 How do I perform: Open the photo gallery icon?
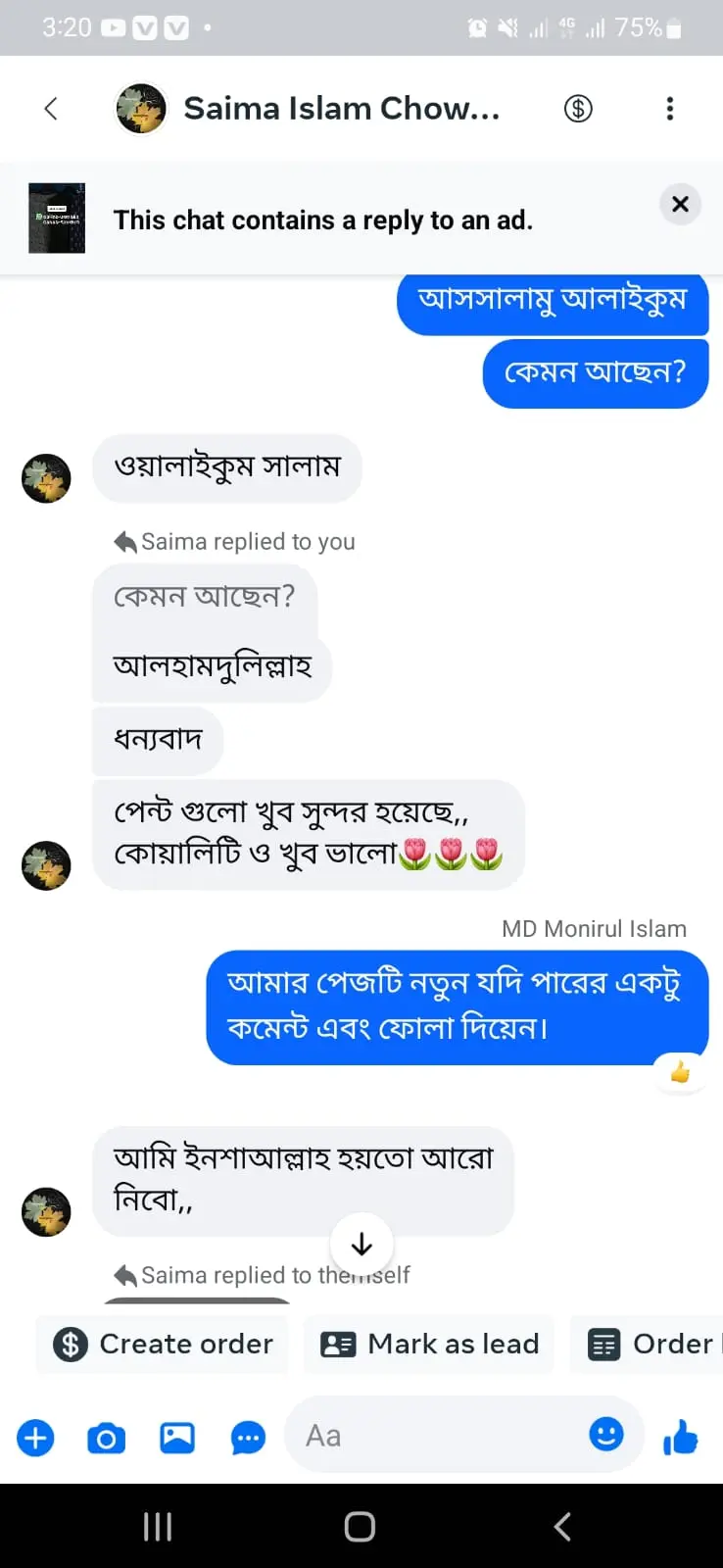point(177,1438)
